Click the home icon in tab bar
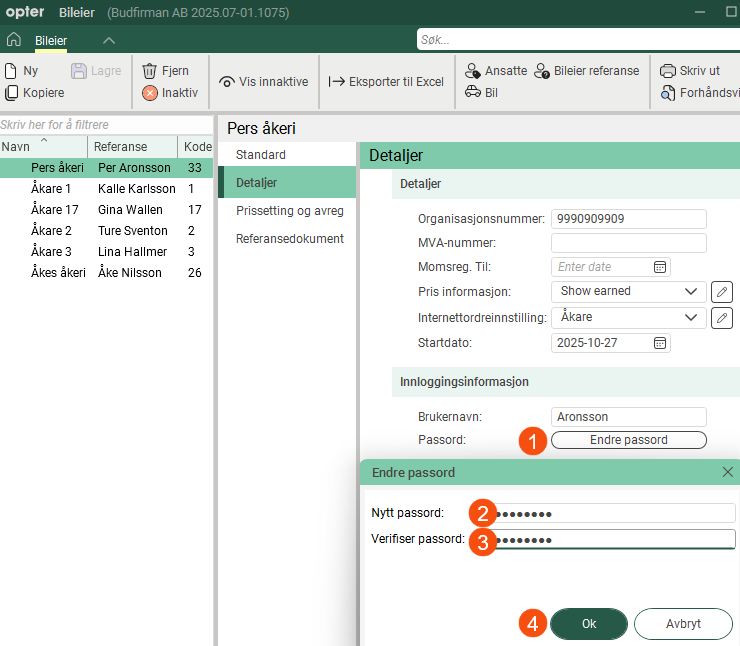This screenshot has width=740, height=646. click(x=14, y=40)
